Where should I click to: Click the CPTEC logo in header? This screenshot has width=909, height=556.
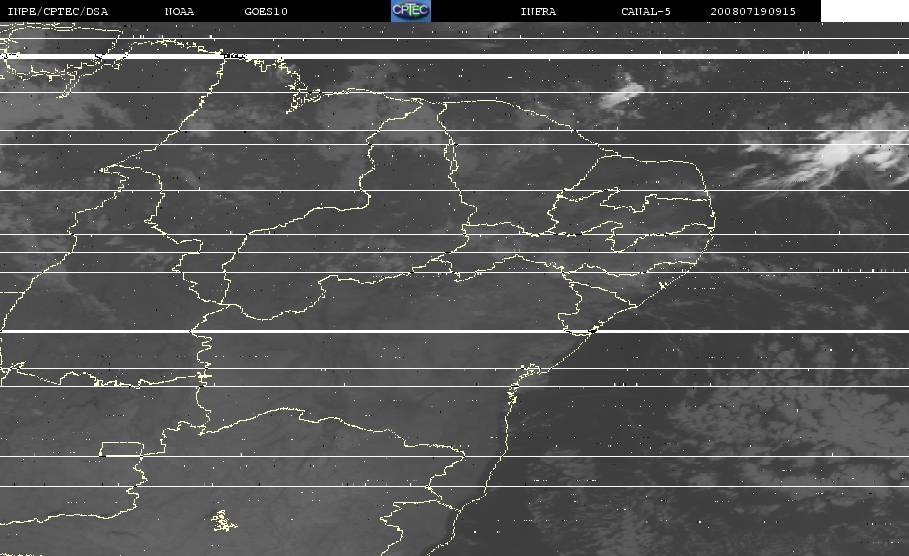click(x=410, y=11)
